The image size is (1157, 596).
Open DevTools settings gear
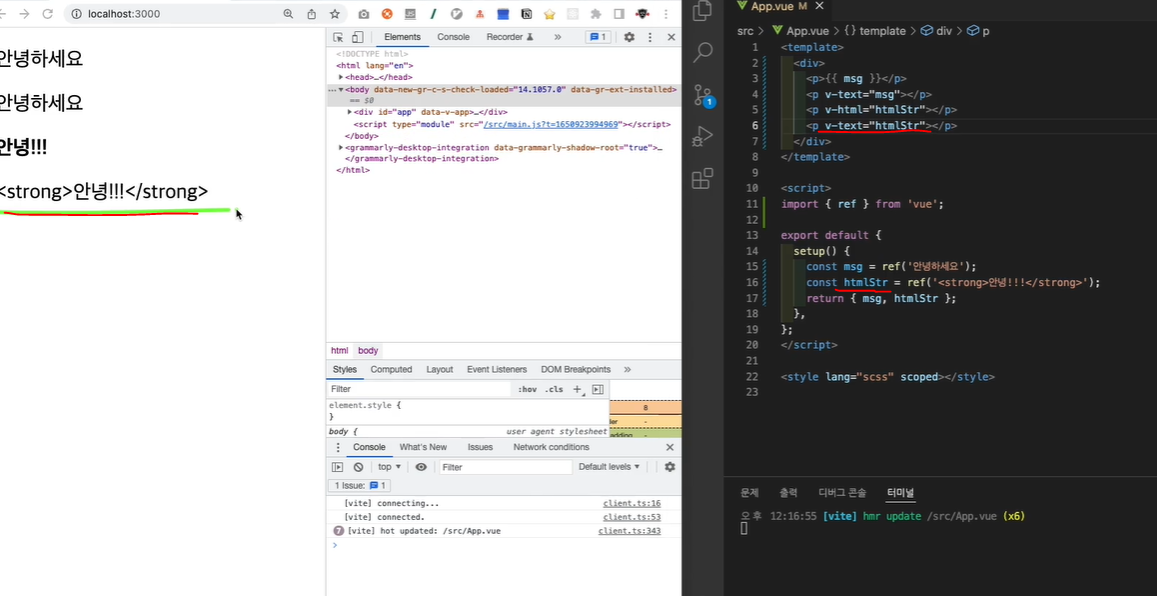629,37
